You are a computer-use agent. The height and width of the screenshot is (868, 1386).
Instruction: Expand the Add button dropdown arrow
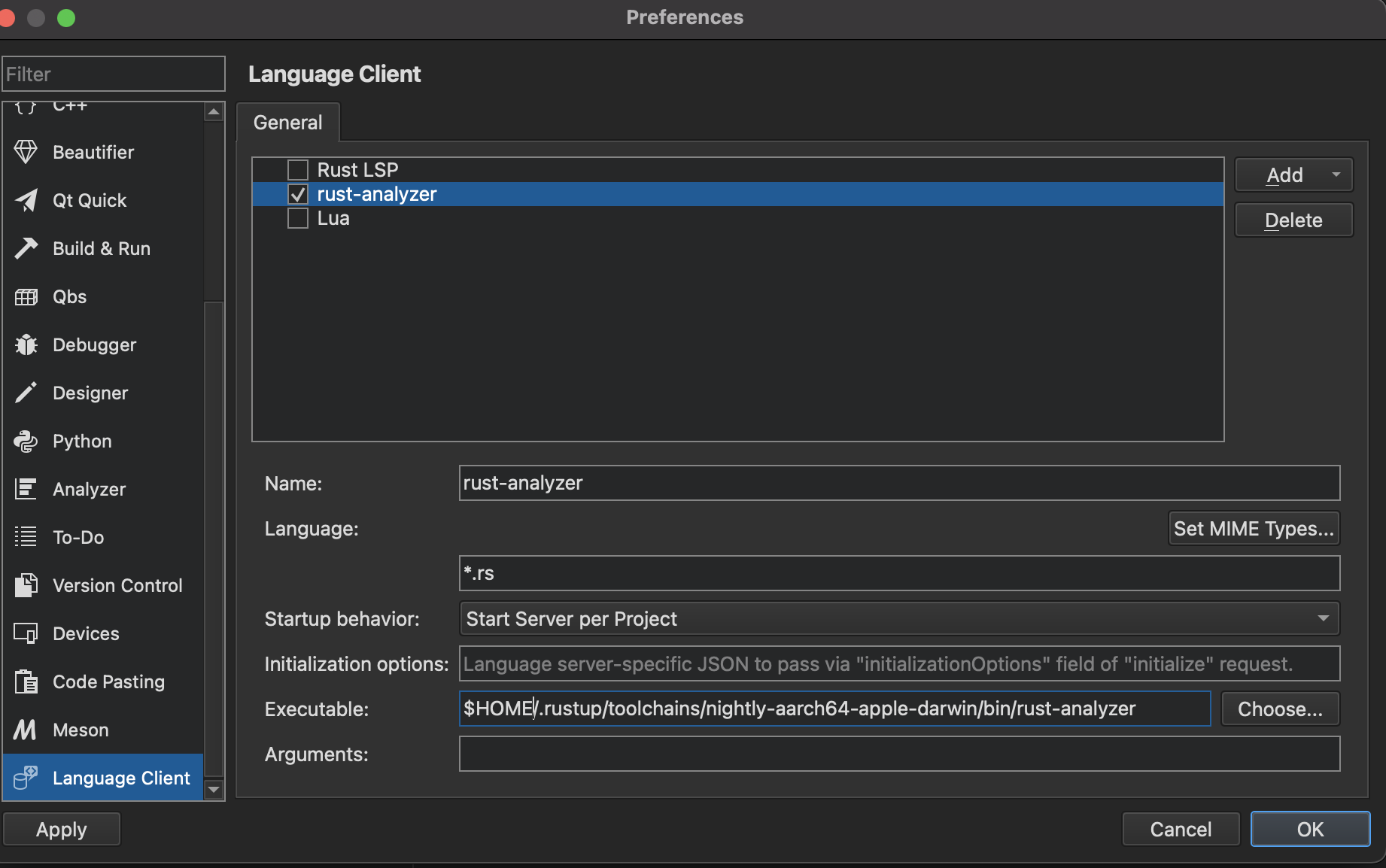tap(1336, 175)
